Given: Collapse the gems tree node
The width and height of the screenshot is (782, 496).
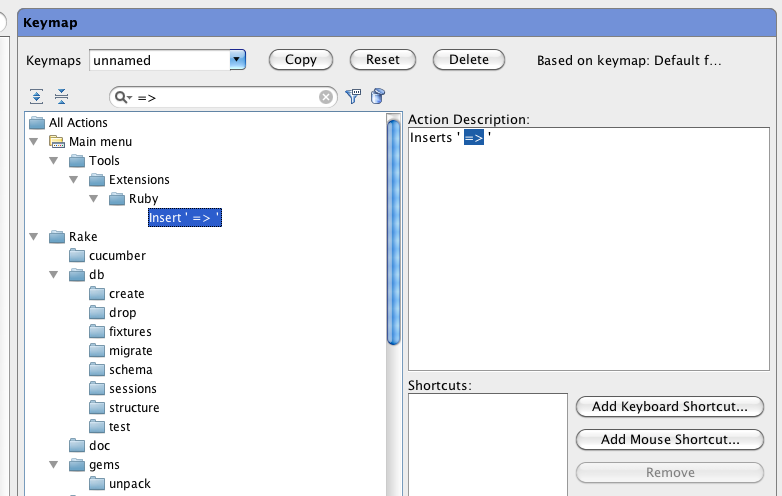Looking at the screenshot, I should tap(54, 465).
